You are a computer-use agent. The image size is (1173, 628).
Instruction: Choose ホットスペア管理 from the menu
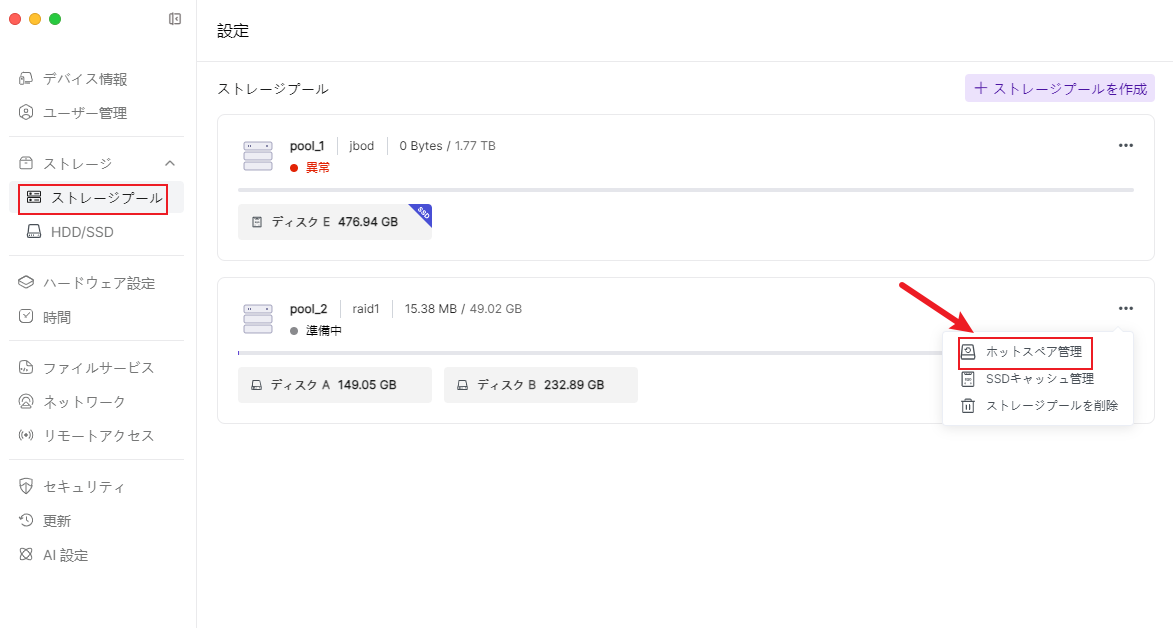[1033, 352]
